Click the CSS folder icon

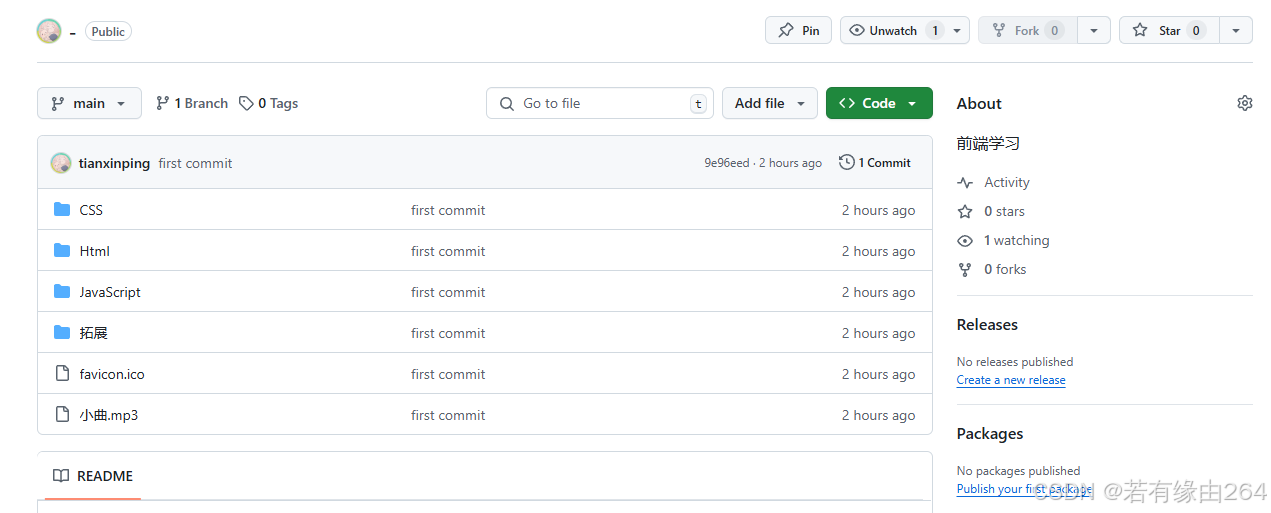click(x=62, y=210)
